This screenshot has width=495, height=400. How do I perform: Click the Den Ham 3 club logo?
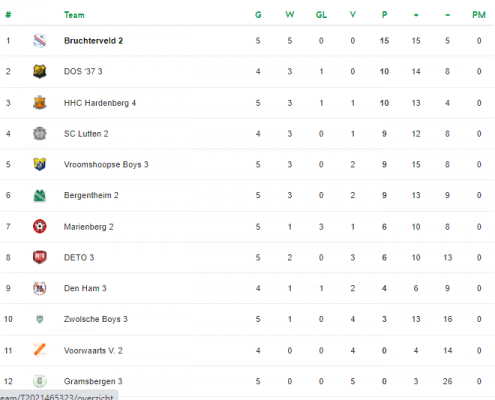[x=40, y=288]
